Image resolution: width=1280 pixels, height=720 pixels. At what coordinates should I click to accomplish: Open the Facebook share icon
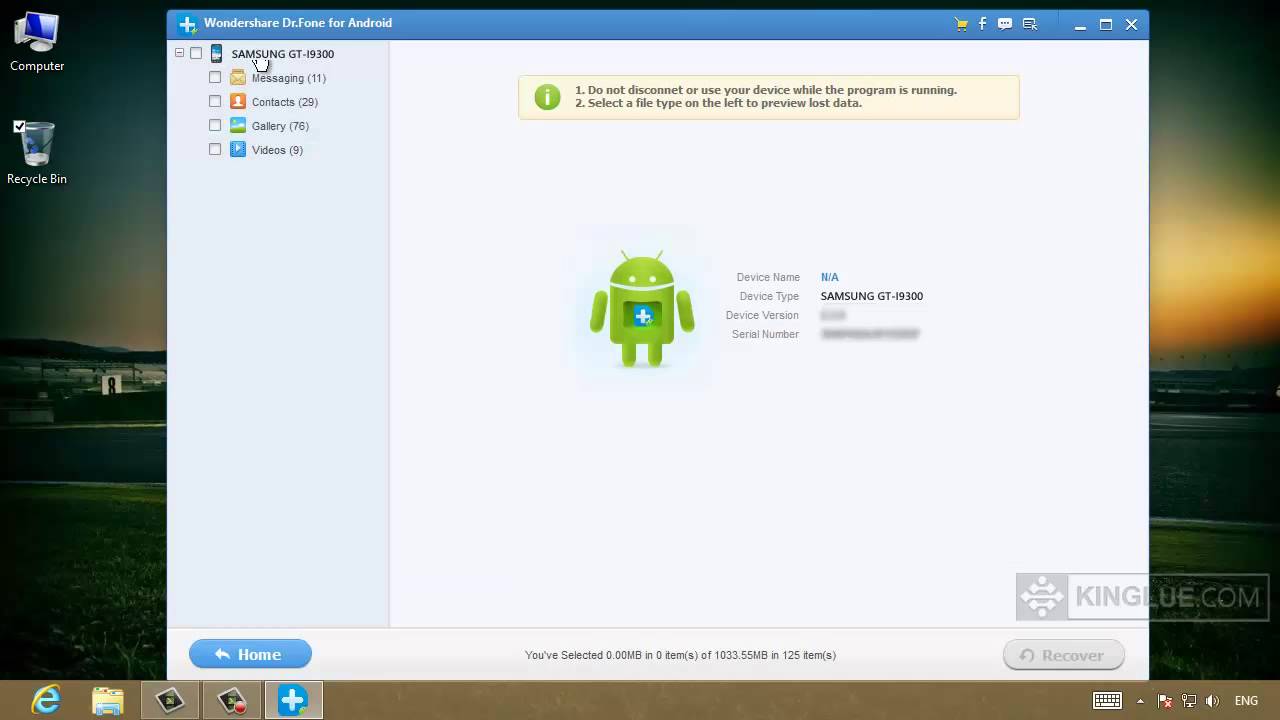[983, 24]
